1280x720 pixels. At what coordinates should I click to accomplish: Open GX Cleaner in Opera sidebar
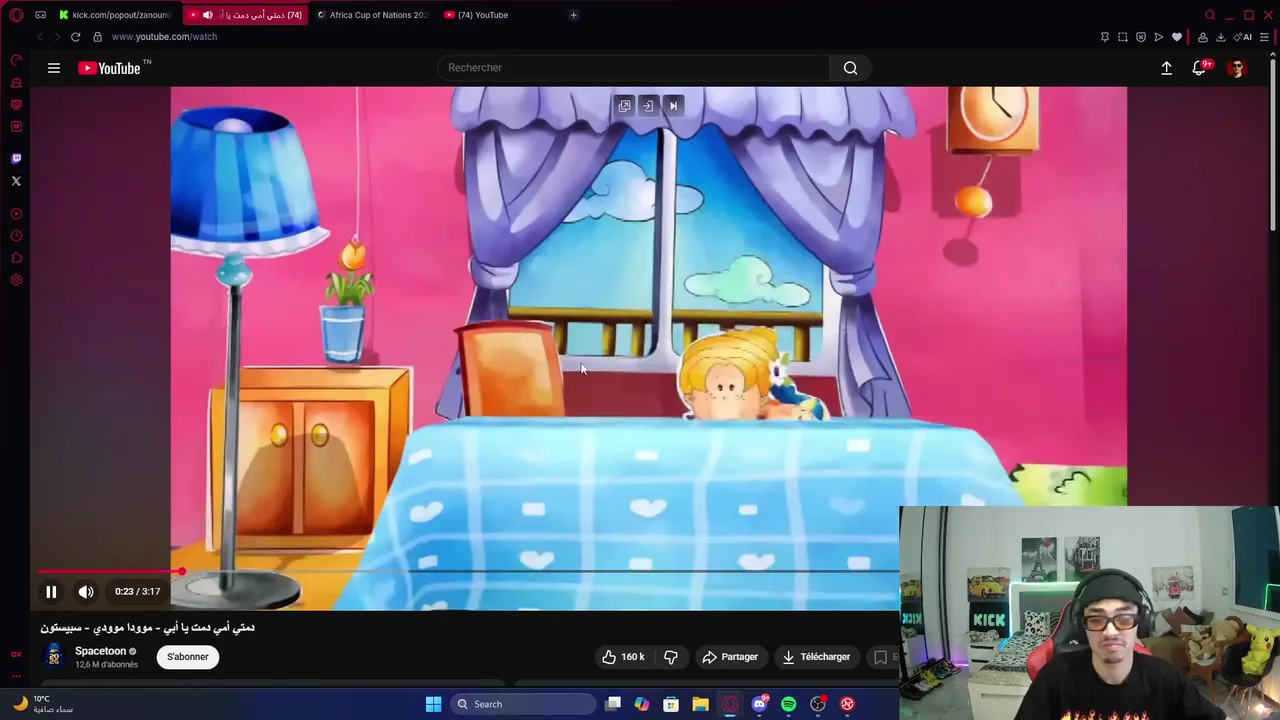[16, 83]
